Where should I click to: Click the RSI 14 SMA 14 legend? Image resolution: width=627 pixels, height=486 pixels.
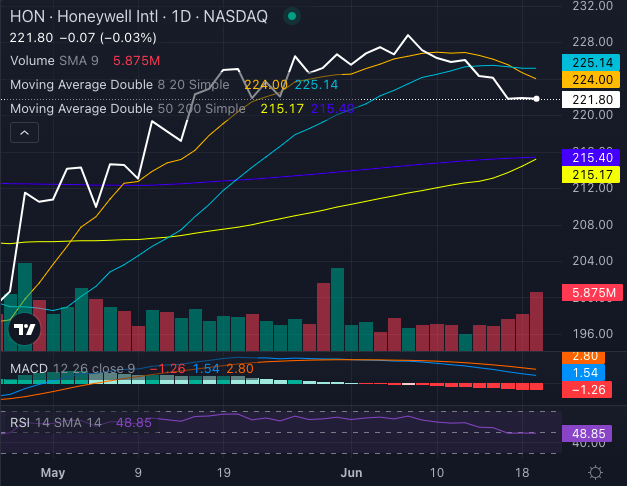pyautogui.click(x=56, y=423)
